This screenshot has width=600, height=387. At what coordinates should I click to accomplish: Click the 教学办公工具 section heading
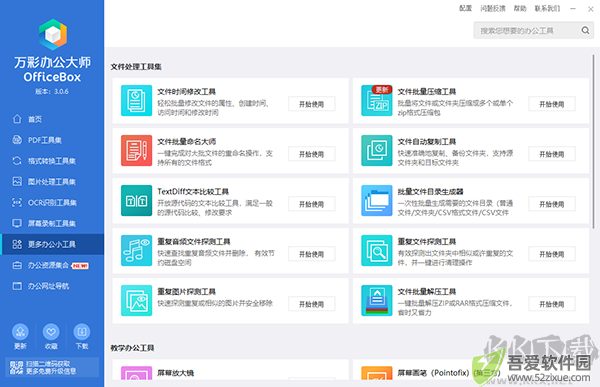132,348
